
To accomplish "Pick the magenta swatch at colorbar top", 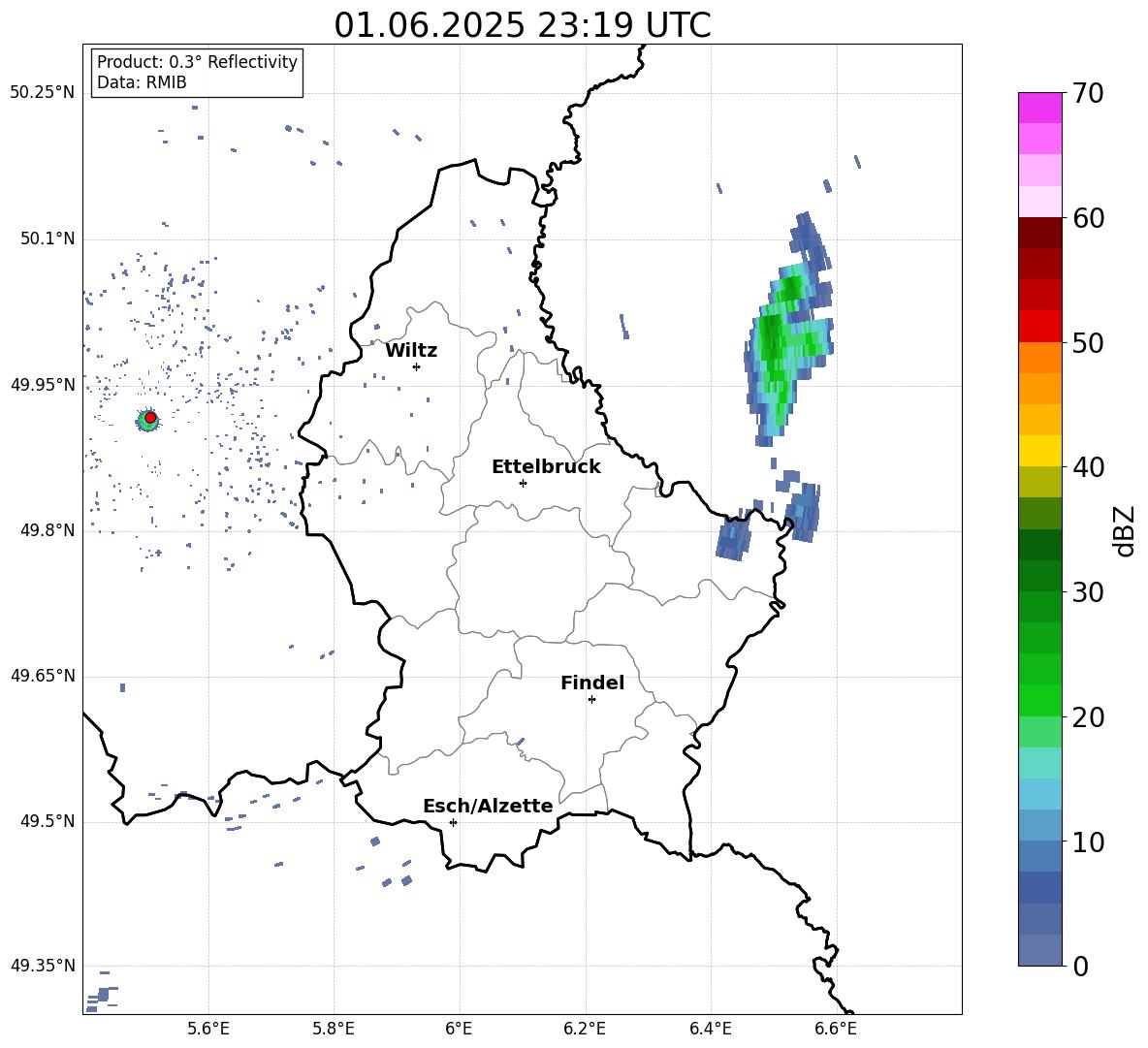I will point(1040,109).
